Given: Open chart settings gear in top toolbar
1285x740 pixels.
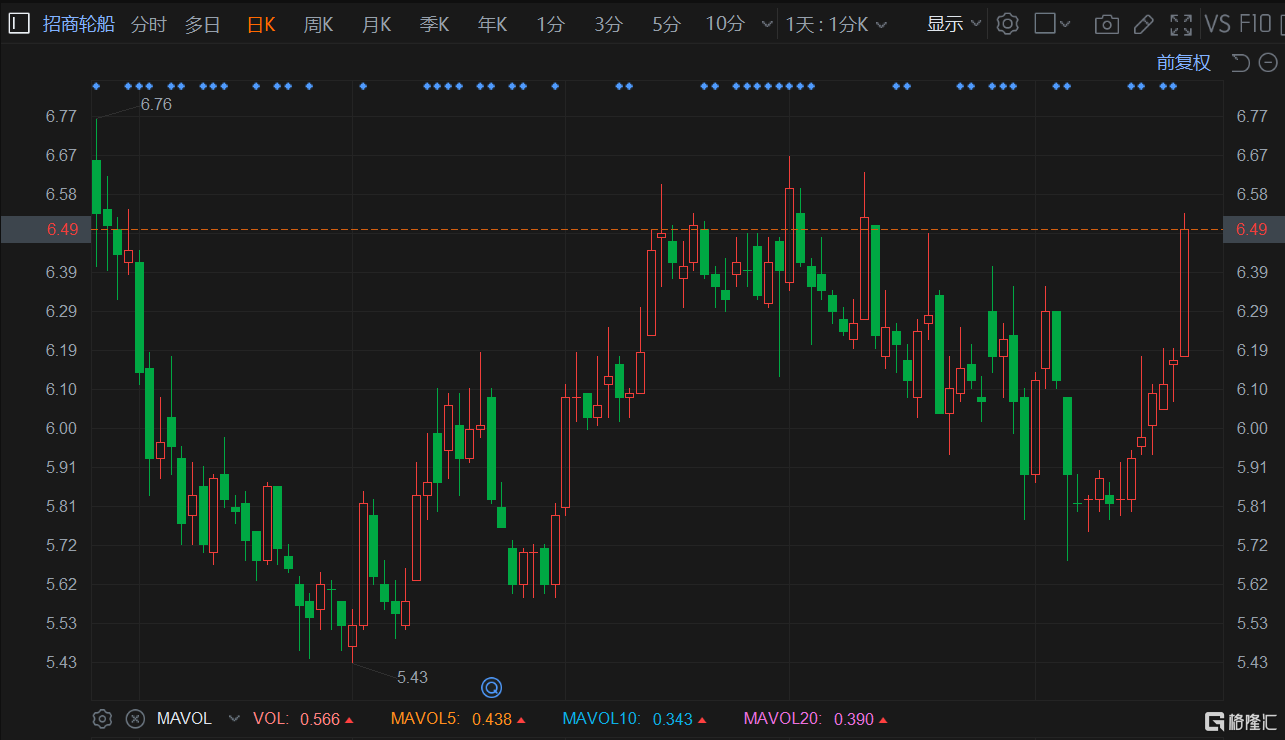Looking at the screenshot, I should 1008,24.
